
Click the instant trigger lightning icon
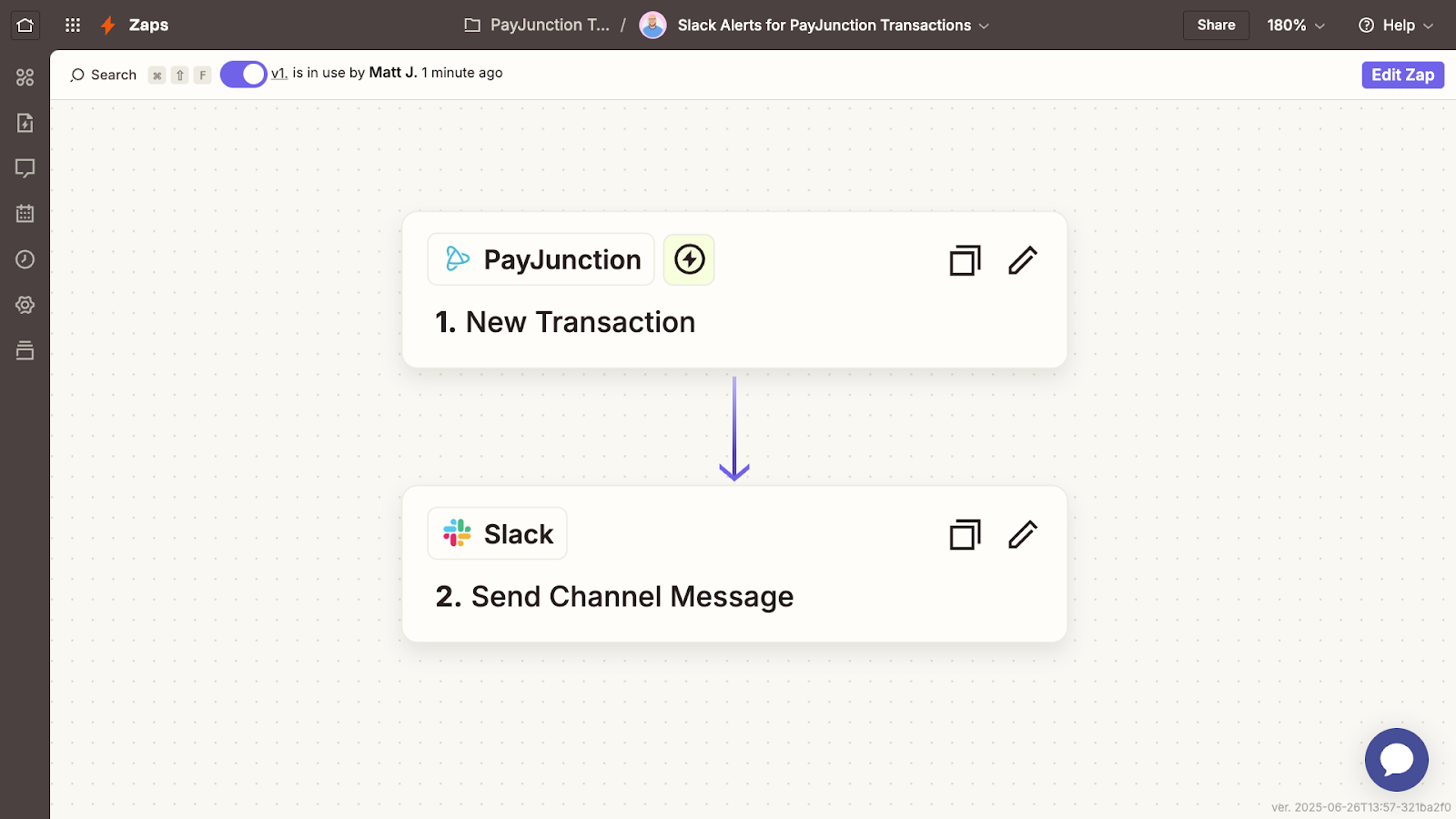689,259
